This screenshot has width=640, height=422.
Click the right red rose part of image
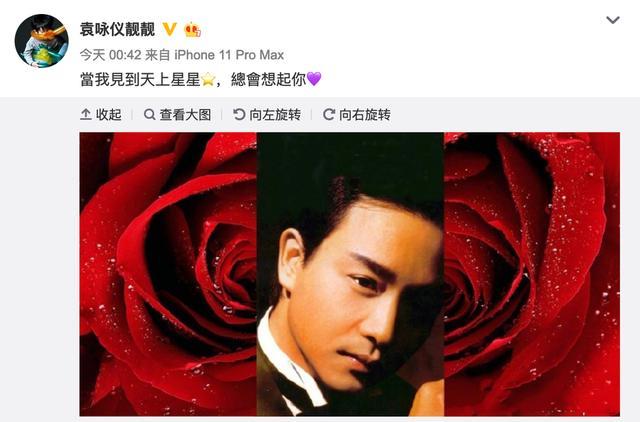pyautogui.click(x=532, y=274)
